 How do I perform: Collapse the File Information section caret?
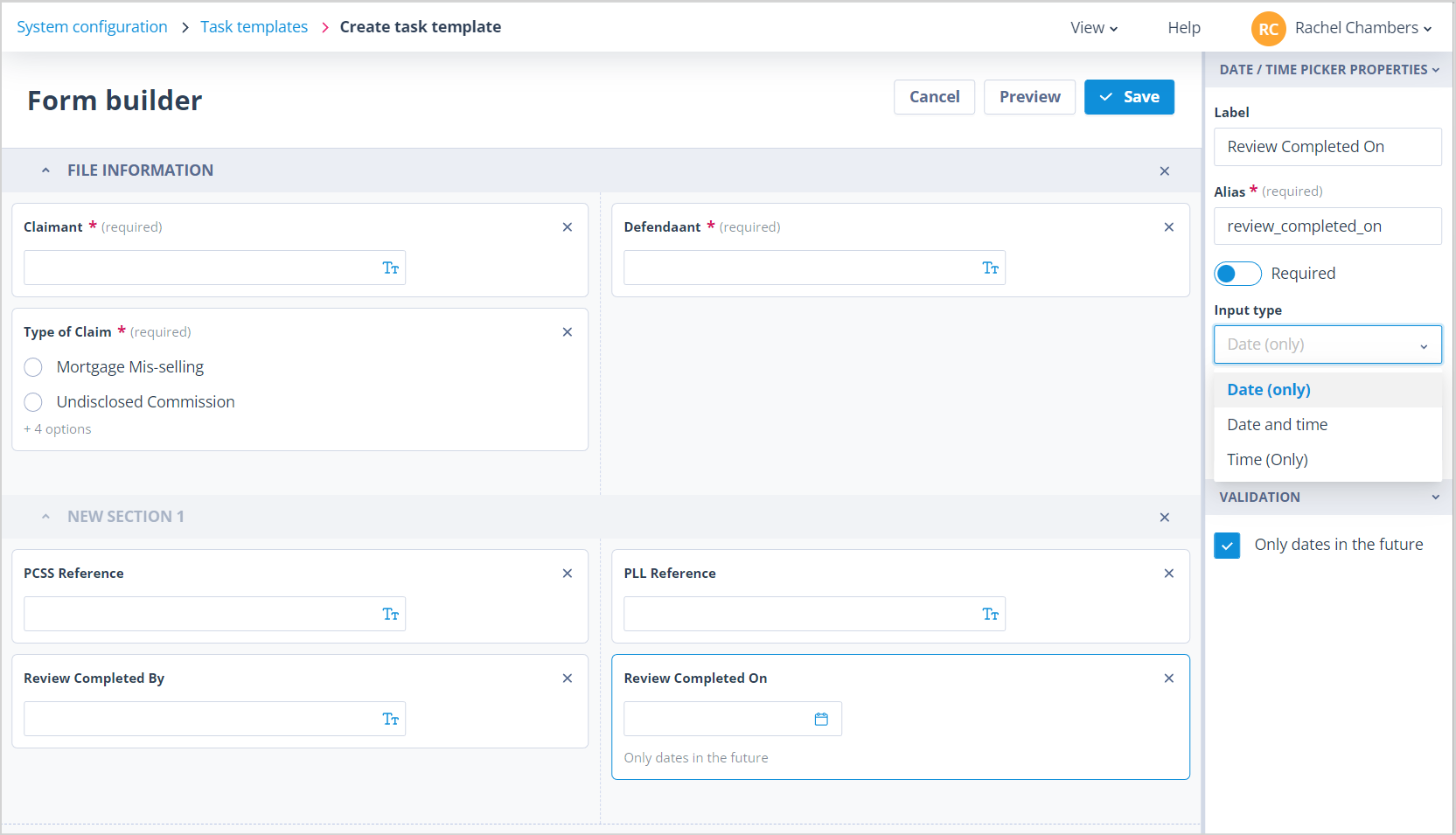point(45,170)
